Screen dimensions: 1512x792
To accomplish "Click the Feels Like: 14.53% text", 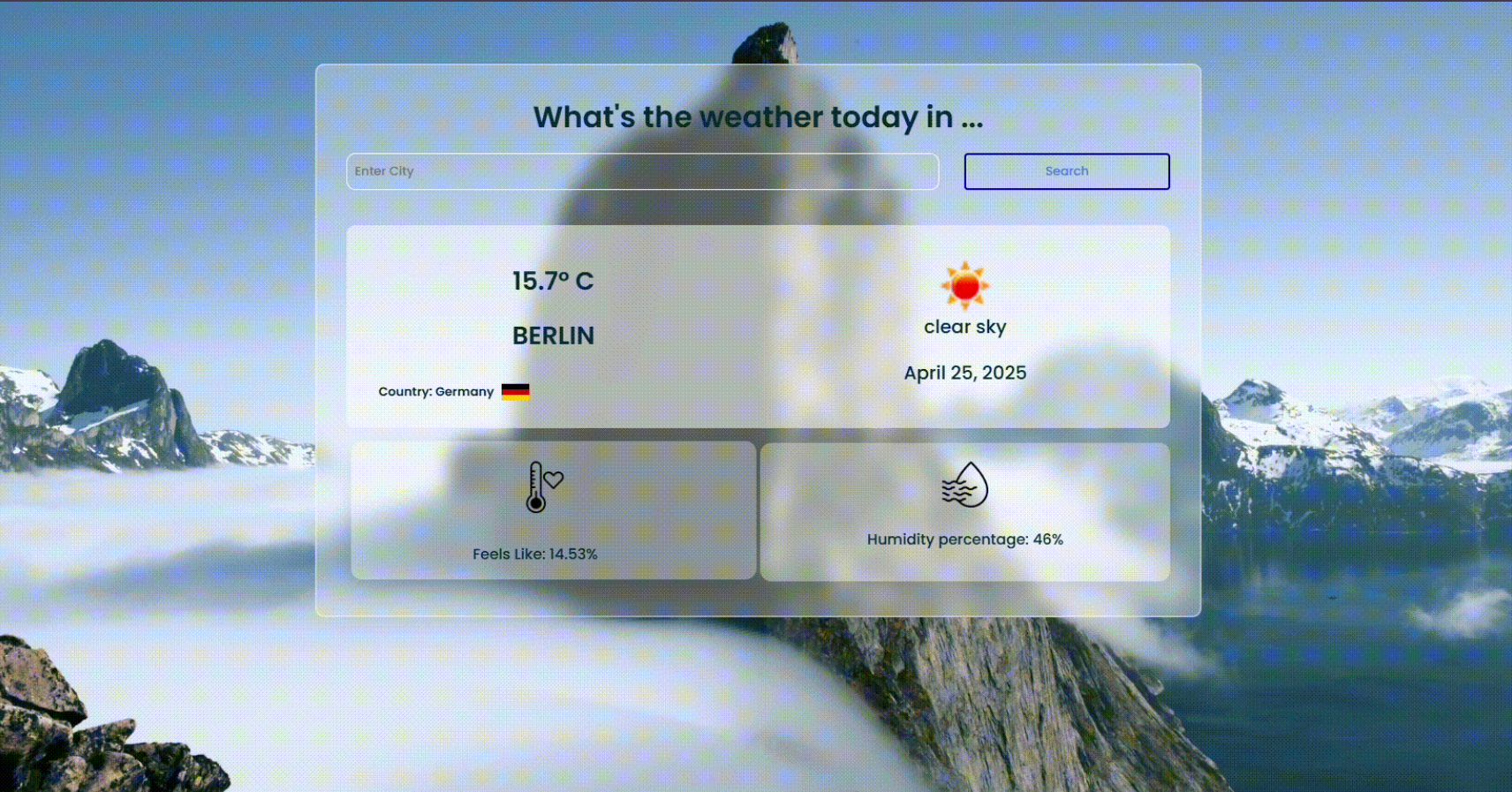I will pyautogui.click(x=534, y=554).
